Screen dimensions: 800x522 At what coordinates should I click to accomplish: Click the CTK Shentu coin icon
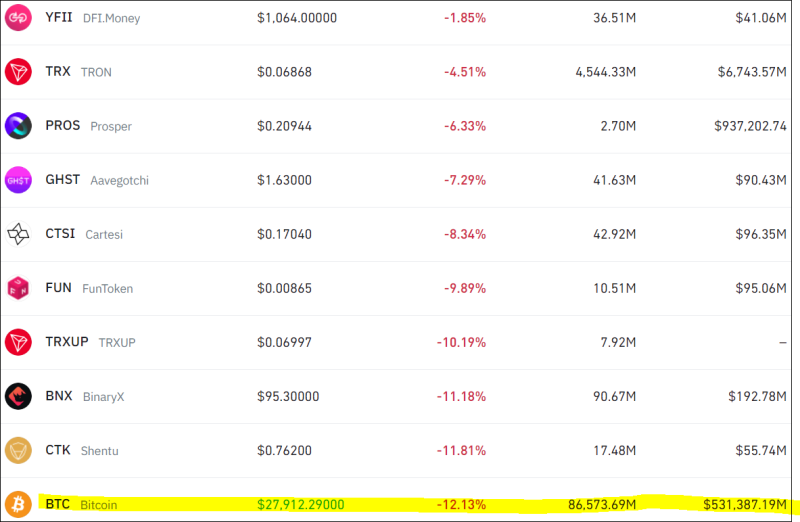click(18, 451)
